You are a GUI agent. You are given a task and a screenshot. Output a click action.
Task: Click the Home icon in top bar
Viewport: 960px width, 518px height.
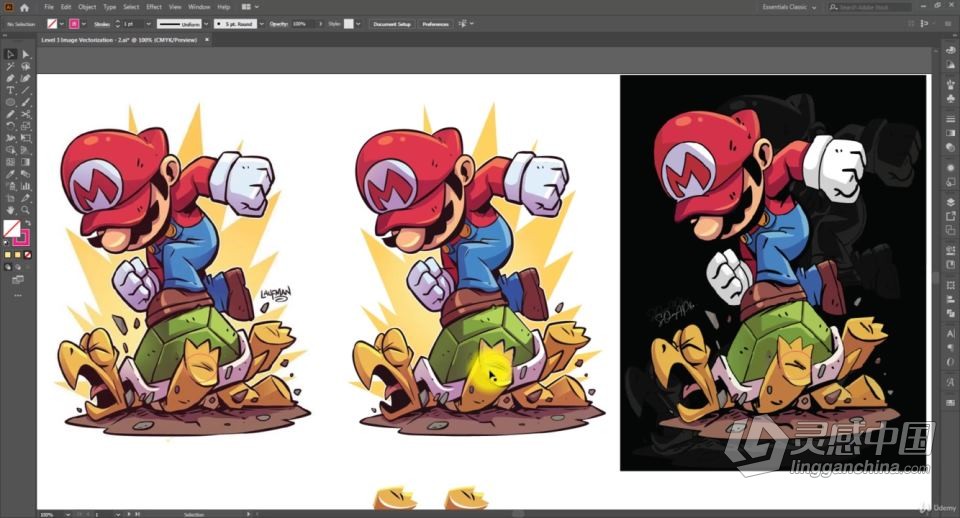pos(24,7)
